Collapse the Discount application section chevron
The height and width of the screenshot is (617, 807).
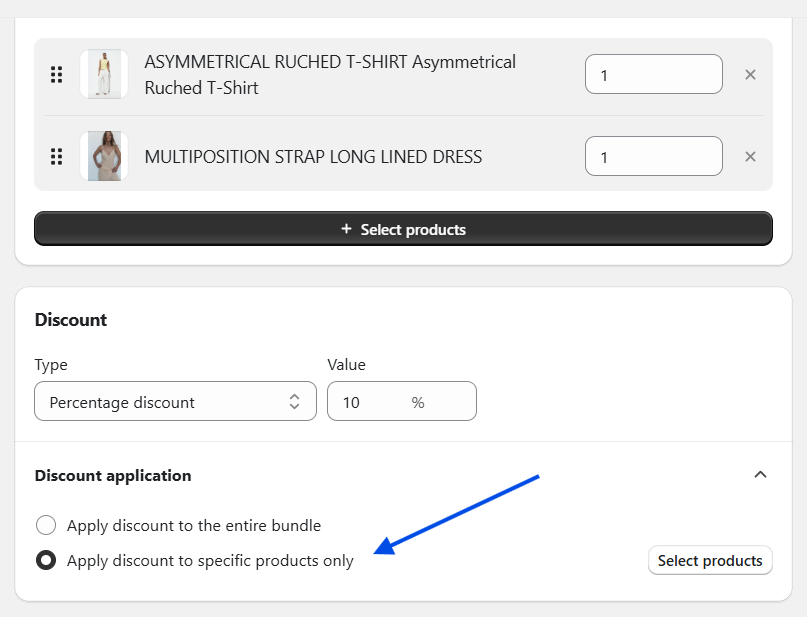coord(760,475)
